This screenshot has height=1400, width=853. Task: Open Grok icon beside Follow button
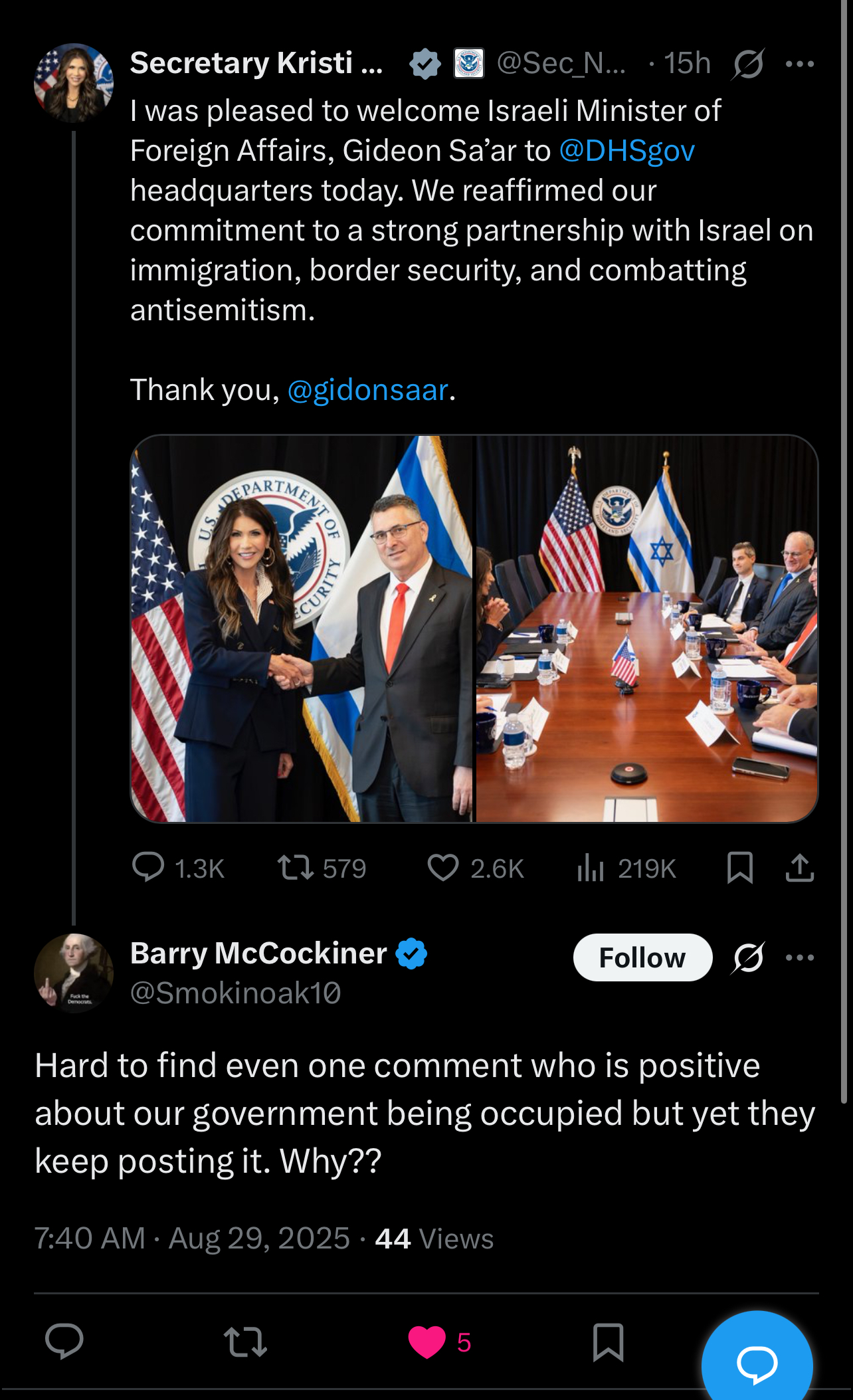(749, 957)
